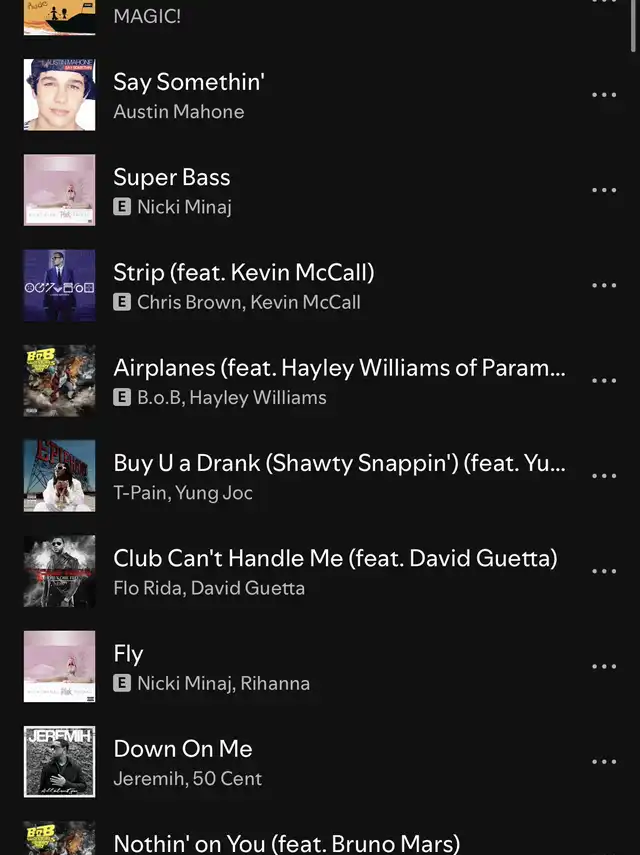Click the T-Pain Epiphany album cover
This screenshot has height=855, width=640.
(x=59, y=475)
